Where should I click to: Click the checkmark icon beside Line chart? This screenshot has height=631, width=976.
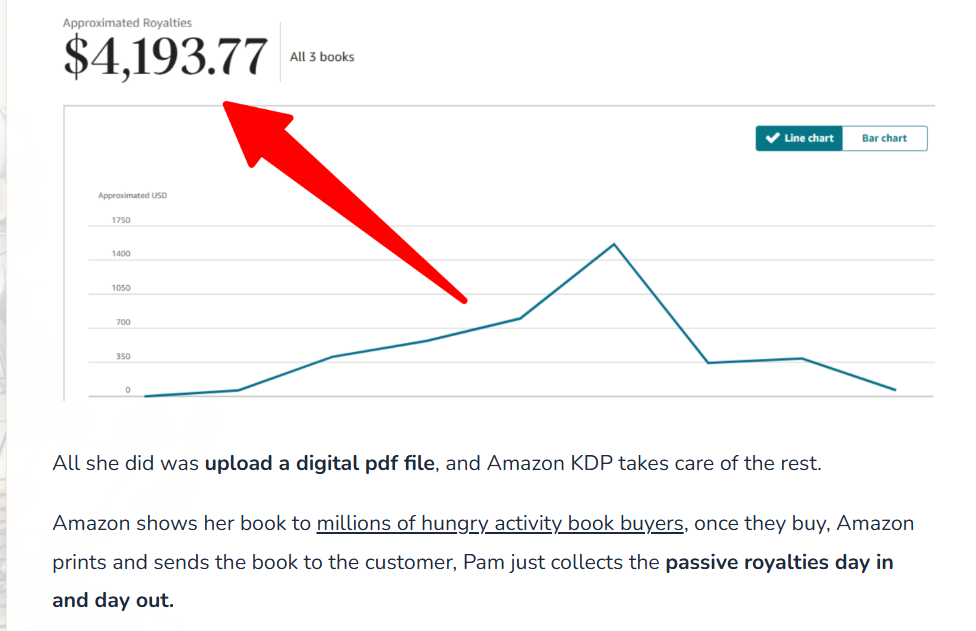[772, 138]
